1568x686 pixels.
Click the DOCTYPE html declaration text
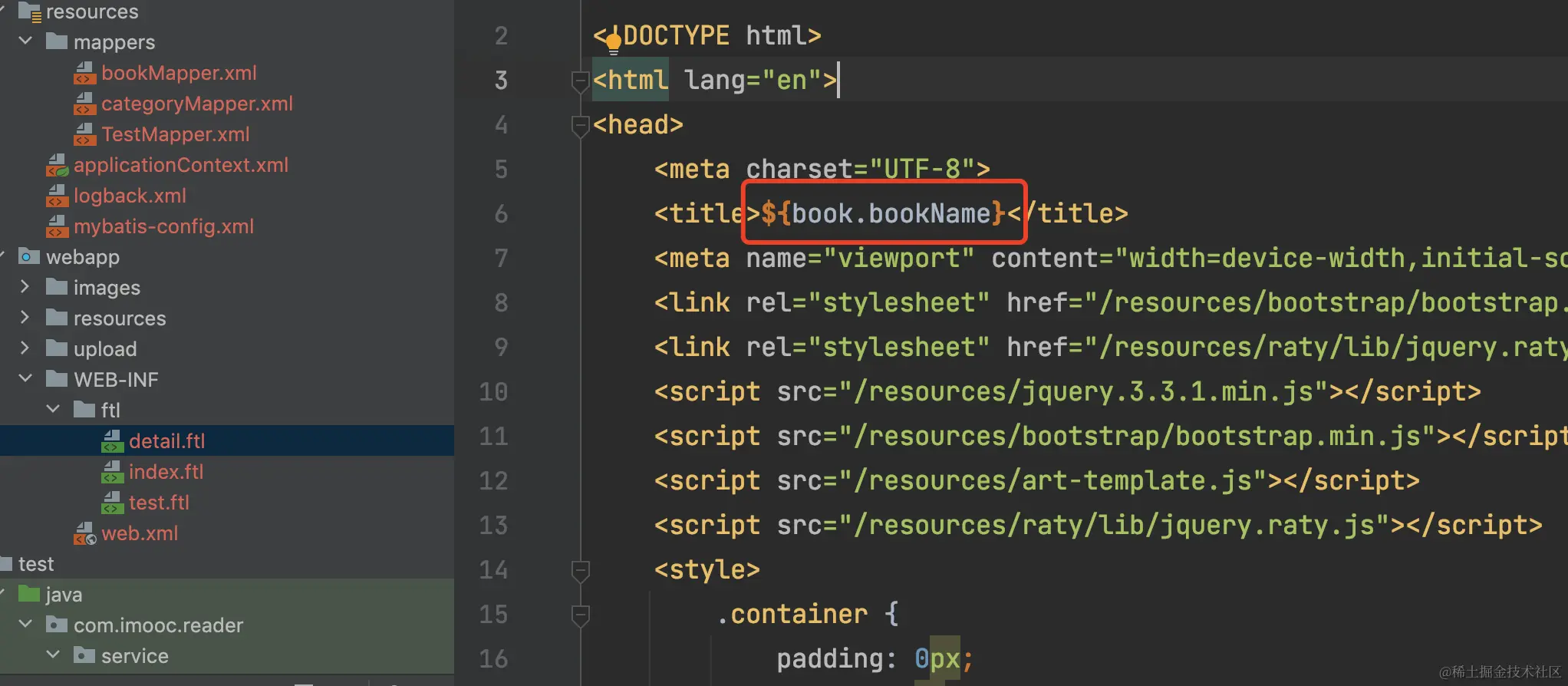(707, 35)
